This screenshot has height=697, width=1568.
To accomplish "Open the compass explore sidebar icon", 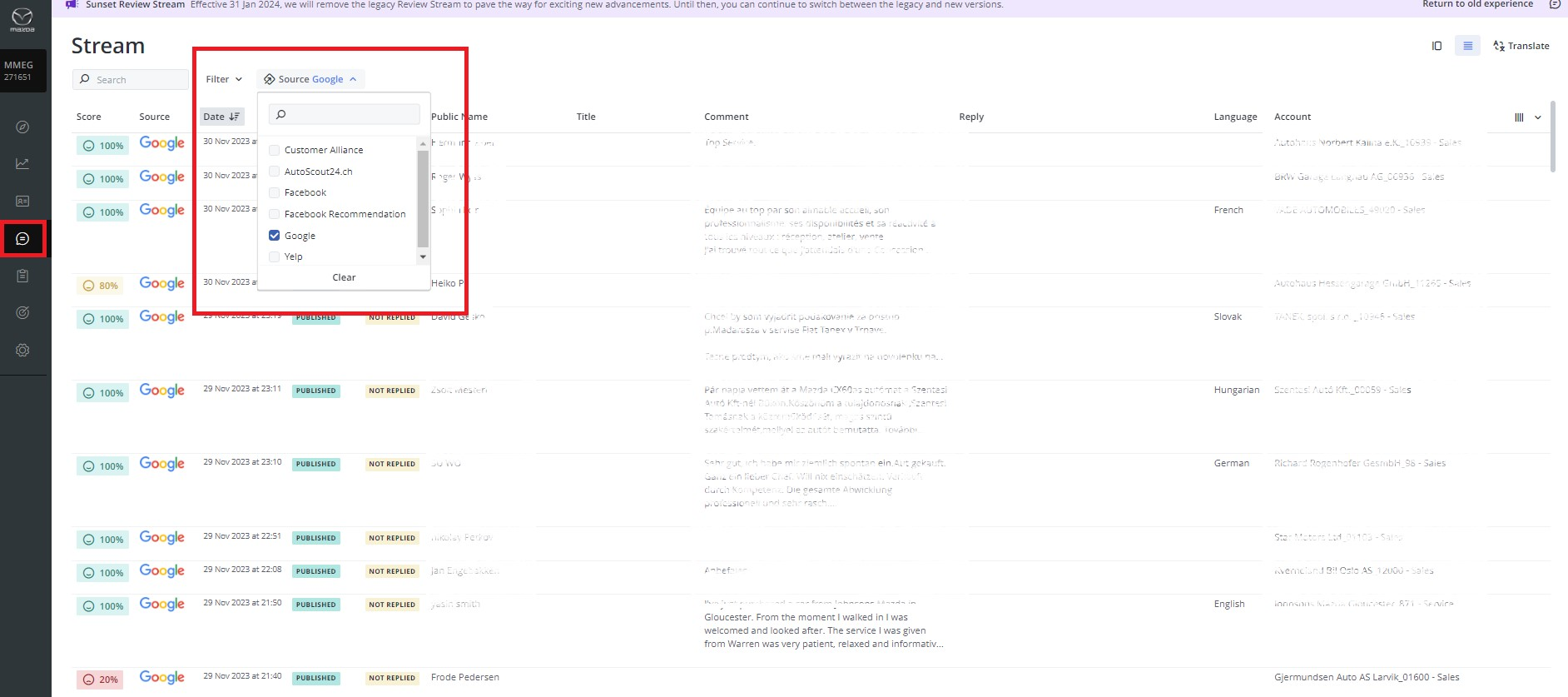I will point(22,127).
